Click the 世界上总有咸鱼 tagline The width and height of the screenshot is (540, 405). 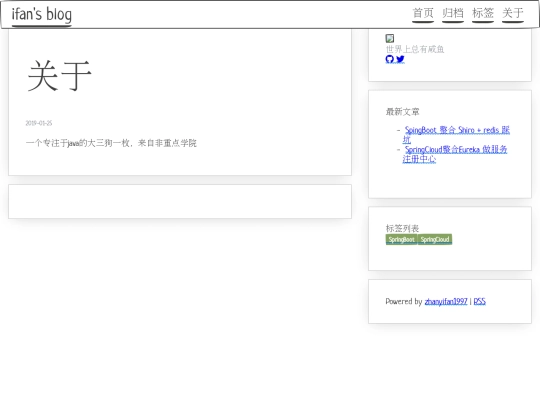tap(415, 49)
